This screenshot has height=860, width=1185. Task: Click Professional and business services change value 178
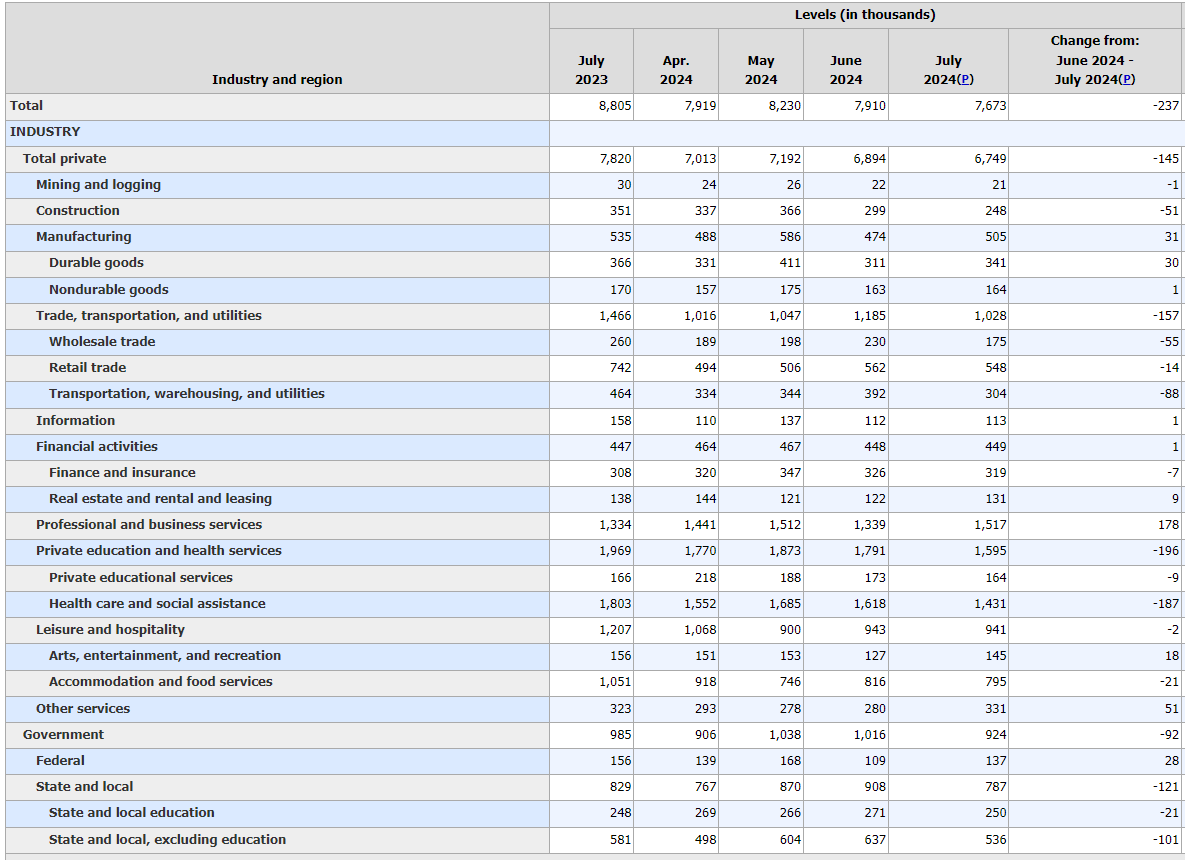pyautogui.click(x=1168, y=524)
